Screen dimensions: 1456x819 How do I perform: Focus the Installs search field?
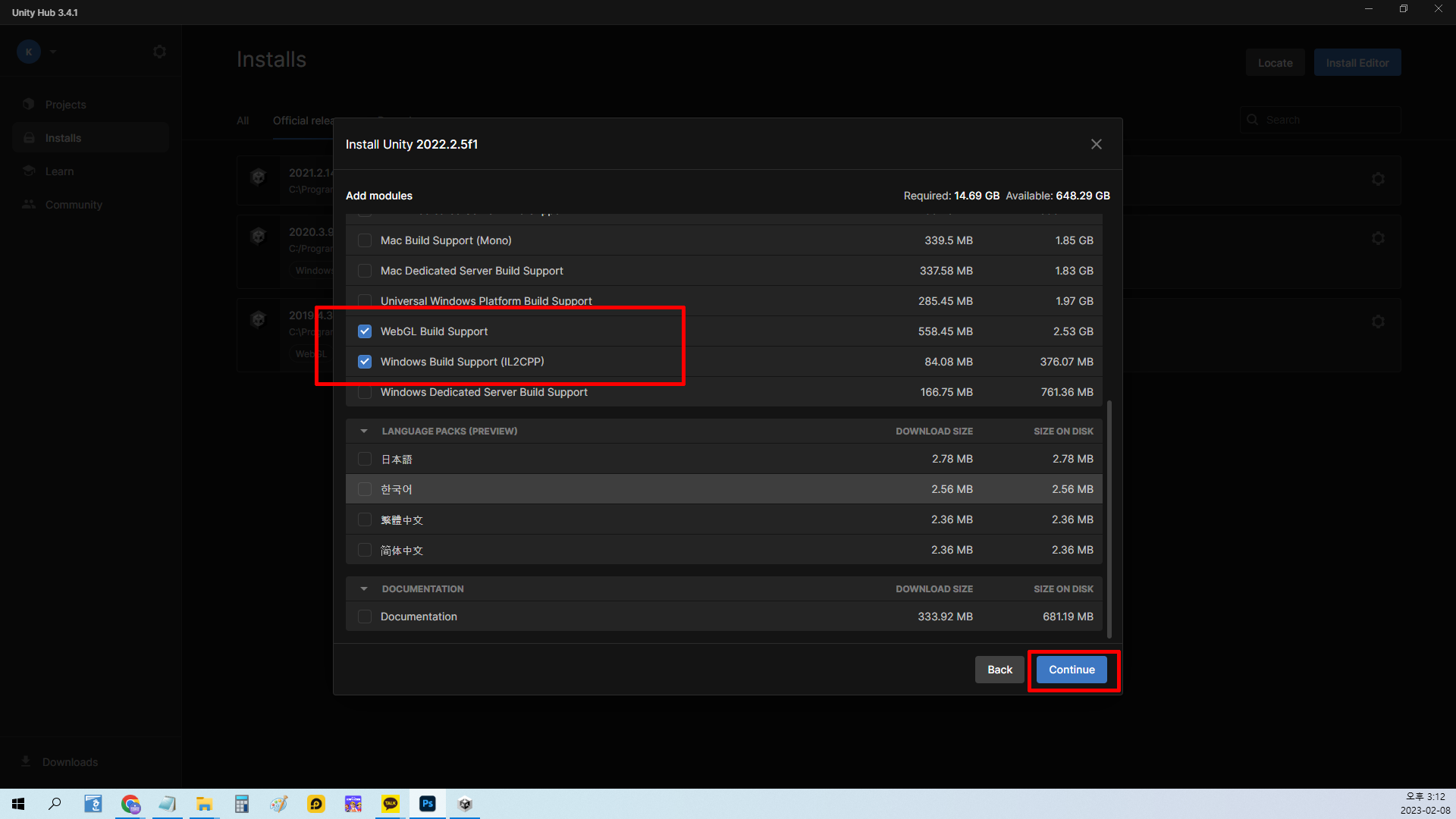point(1320,120)
